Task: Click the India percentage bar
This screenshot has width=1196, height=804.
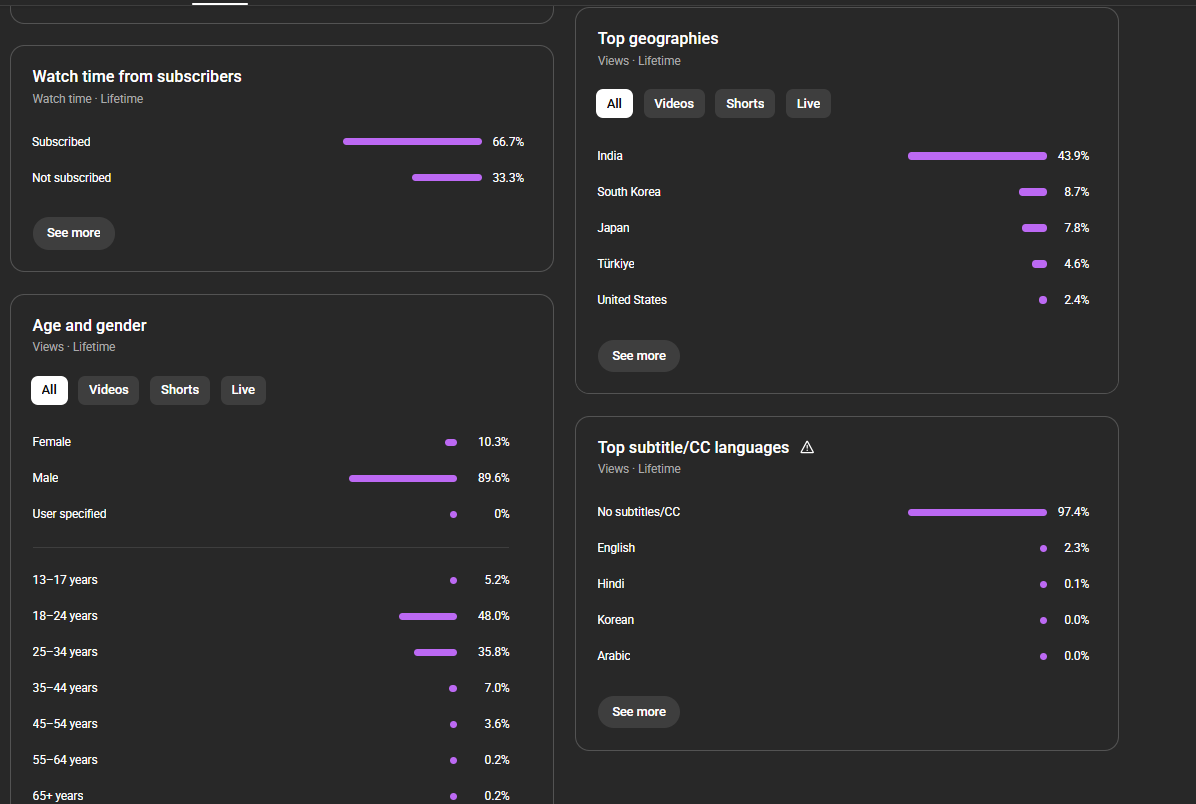Action: (x=977, y=156)
